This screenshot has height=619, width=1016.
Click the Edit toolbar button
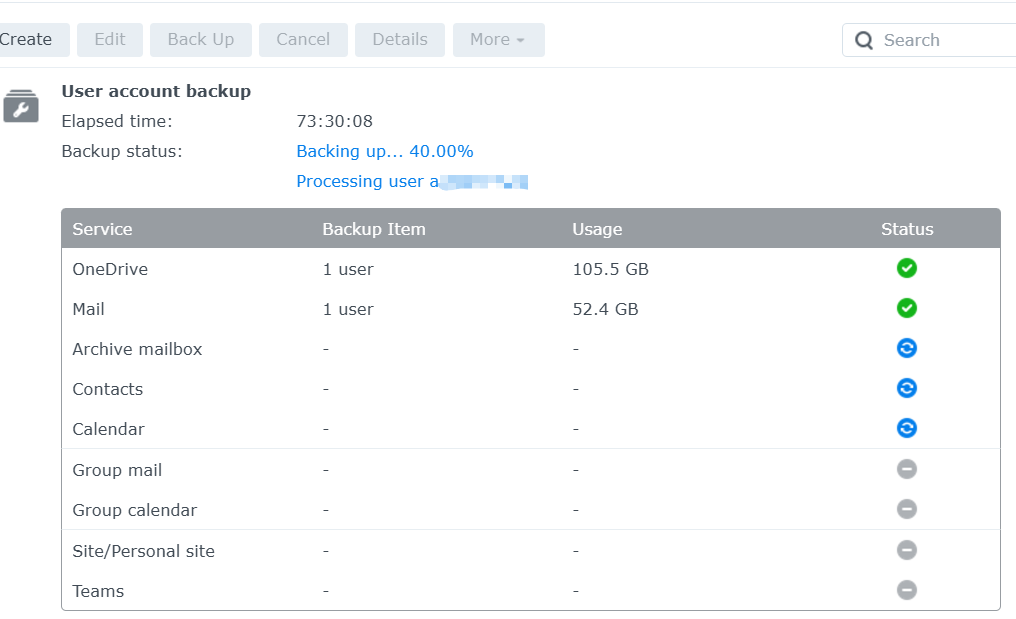click(110, 40)
